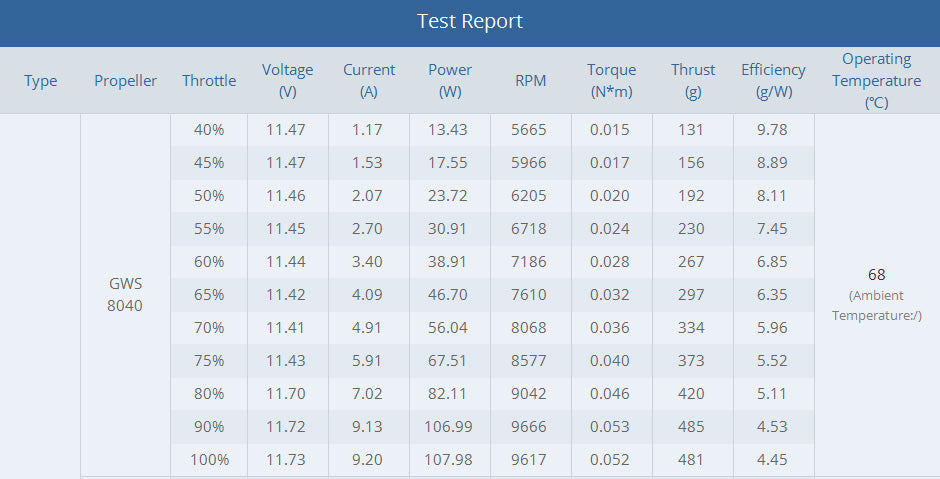Click the efficiency value 9.78
This screenshot has width=940, height=479.
tap(773, 130)
